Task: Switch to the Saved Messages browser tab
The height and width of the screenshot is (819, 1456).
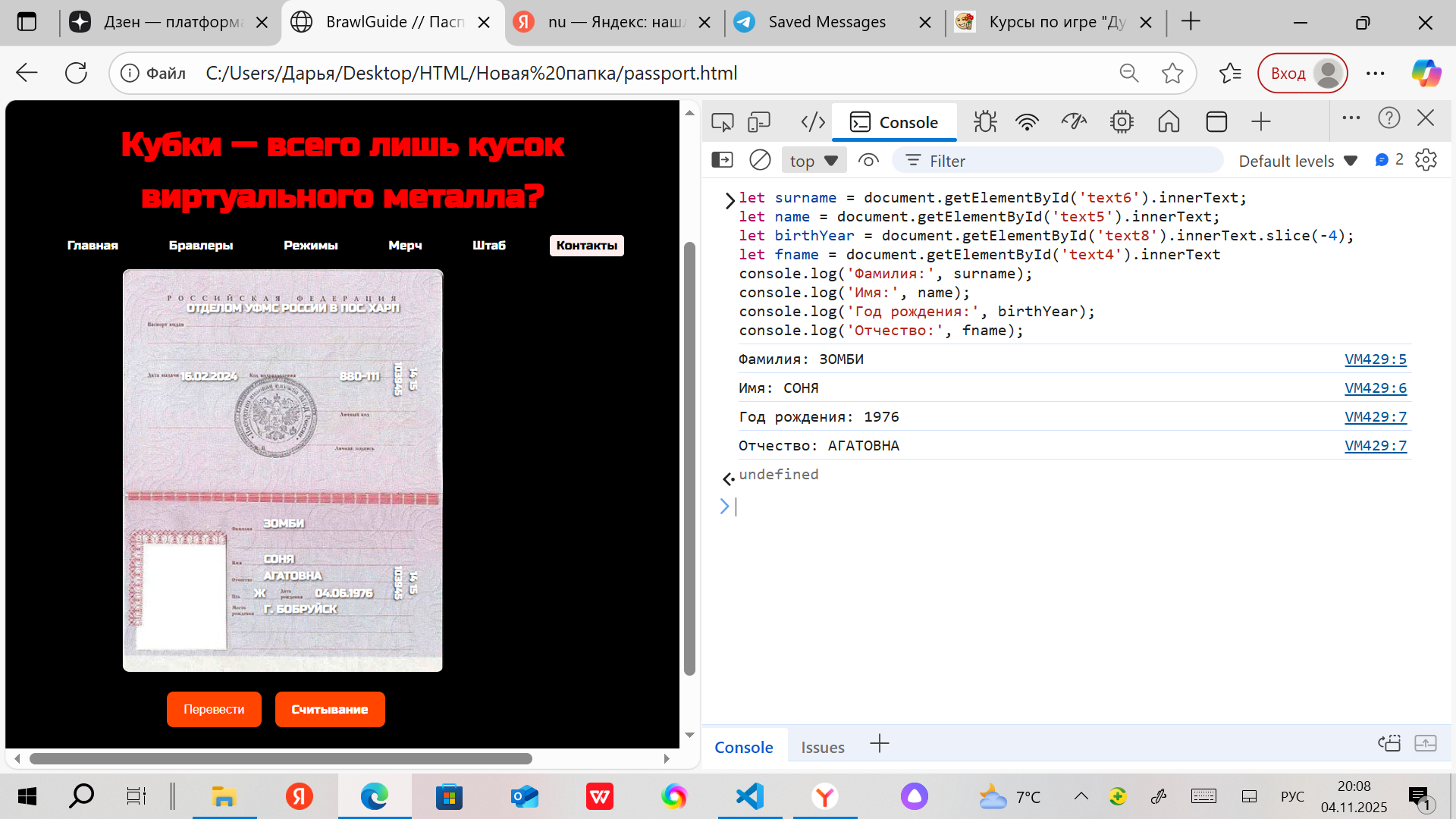Action: 827,22
